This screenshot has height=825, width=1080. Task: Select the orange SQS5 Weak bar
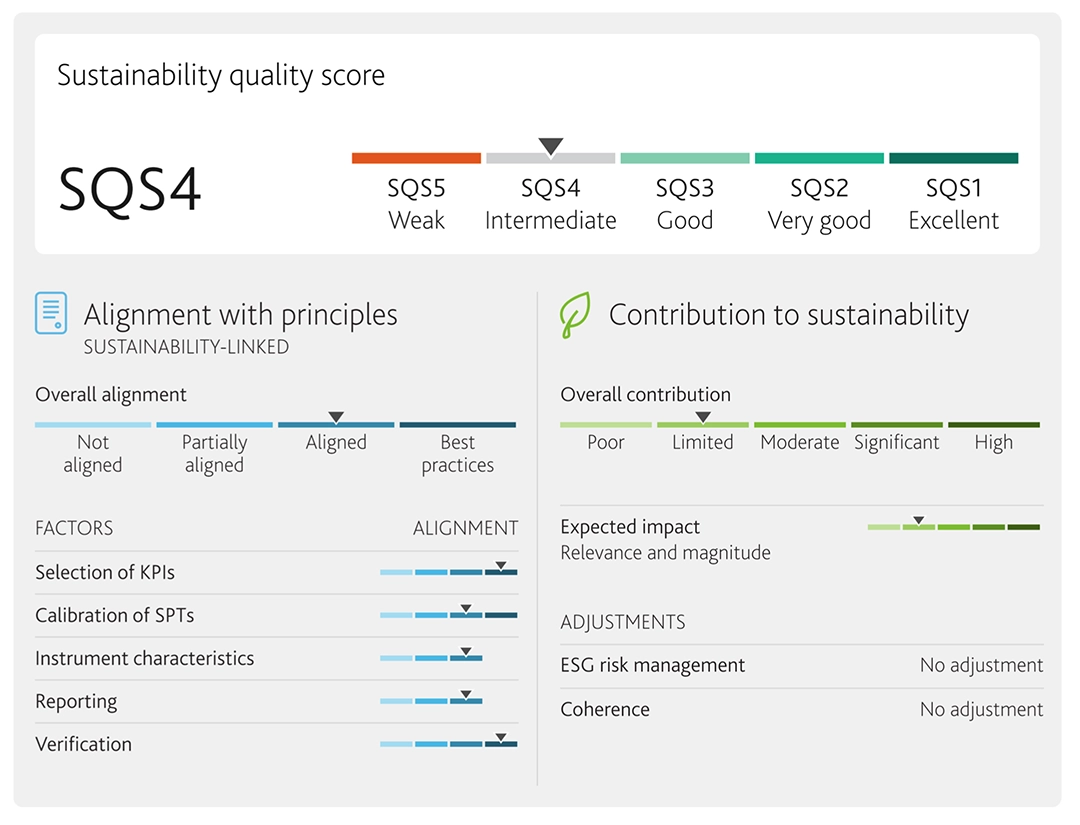416,158
